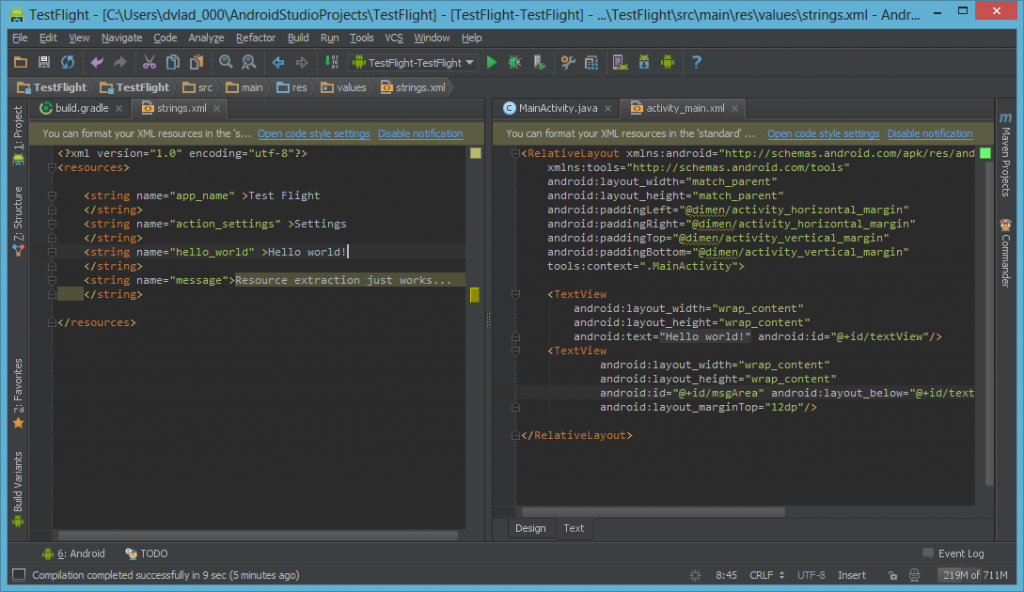Click the Synchronize refresh icon
This screenshot has height=592, width=1024.
(x=68, y=63)
